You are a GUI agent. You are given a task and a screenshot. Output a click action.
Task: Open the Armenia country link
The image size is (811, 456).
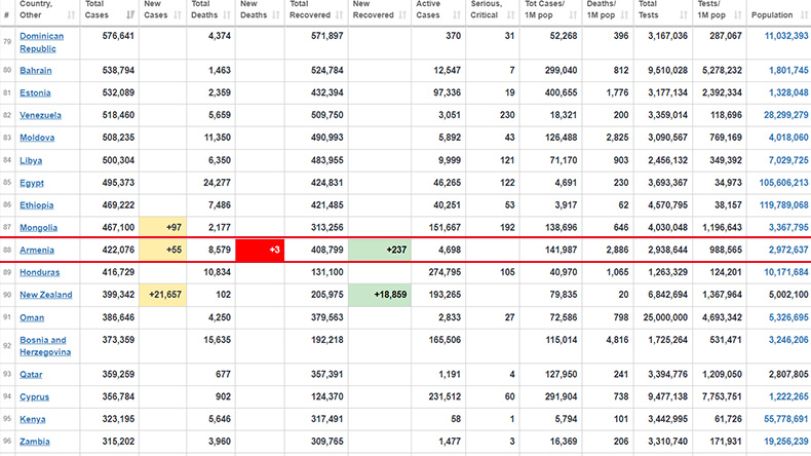(37, 250)
